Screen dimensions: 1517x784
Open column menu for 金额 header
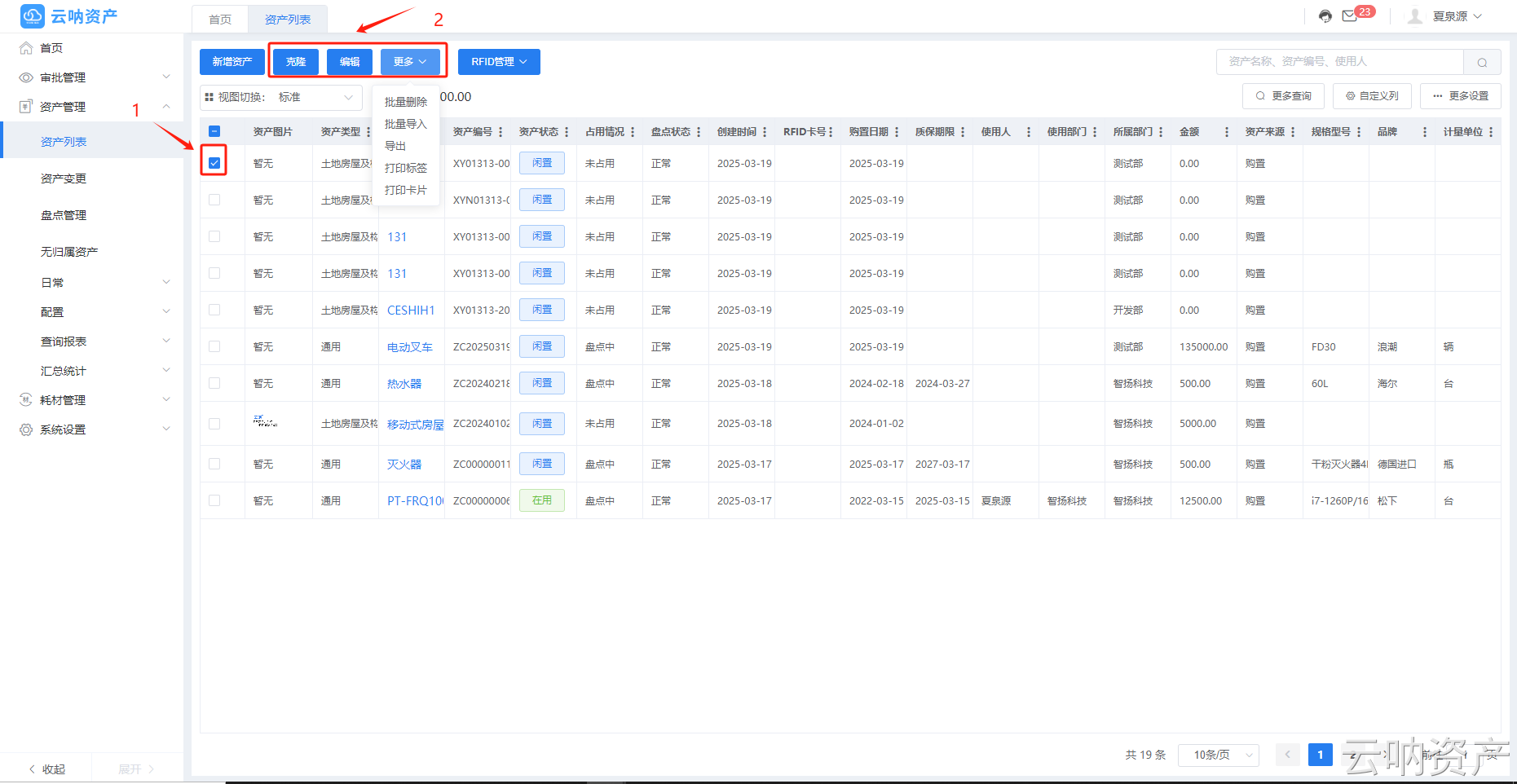[x=1227, y=132]
